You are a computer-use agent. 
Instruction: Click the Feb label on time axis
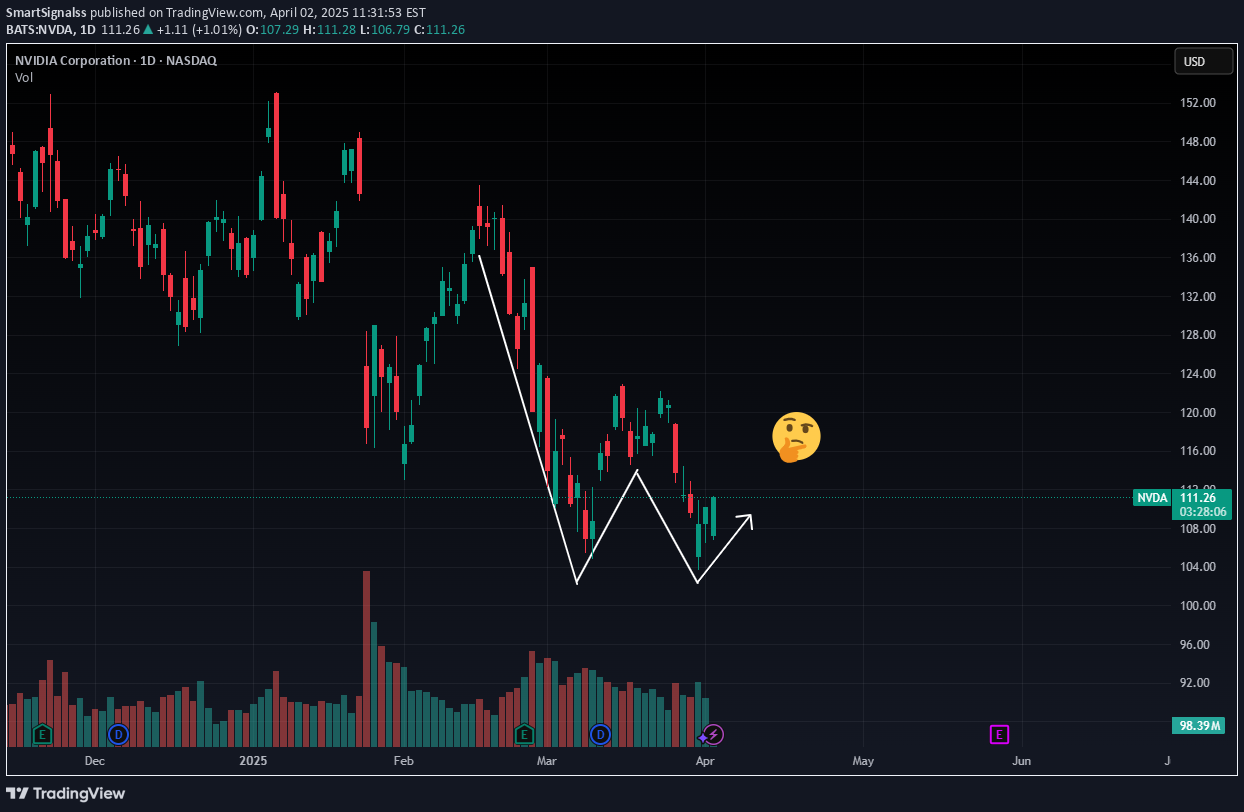coord(403,761)
